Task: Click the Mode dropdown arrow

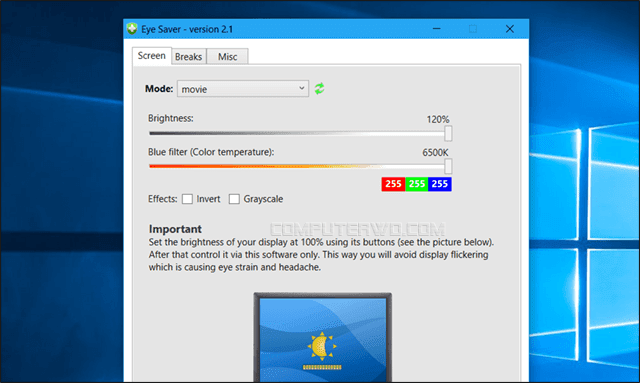Action: click(302, 88)
